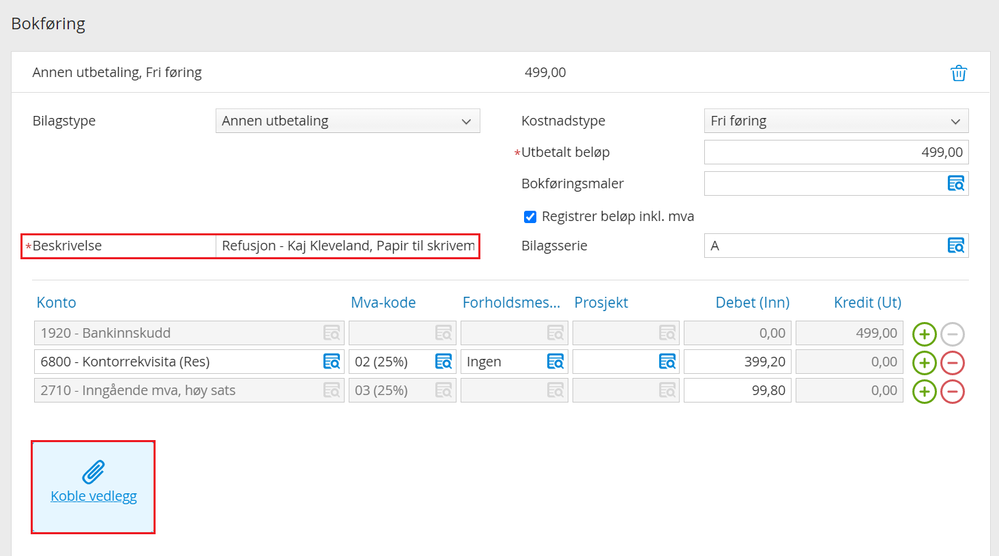Screen dimensions: 999x556
Task: Click the Annen utbetaling, Fri føring header
Action: tap(117, 73)
